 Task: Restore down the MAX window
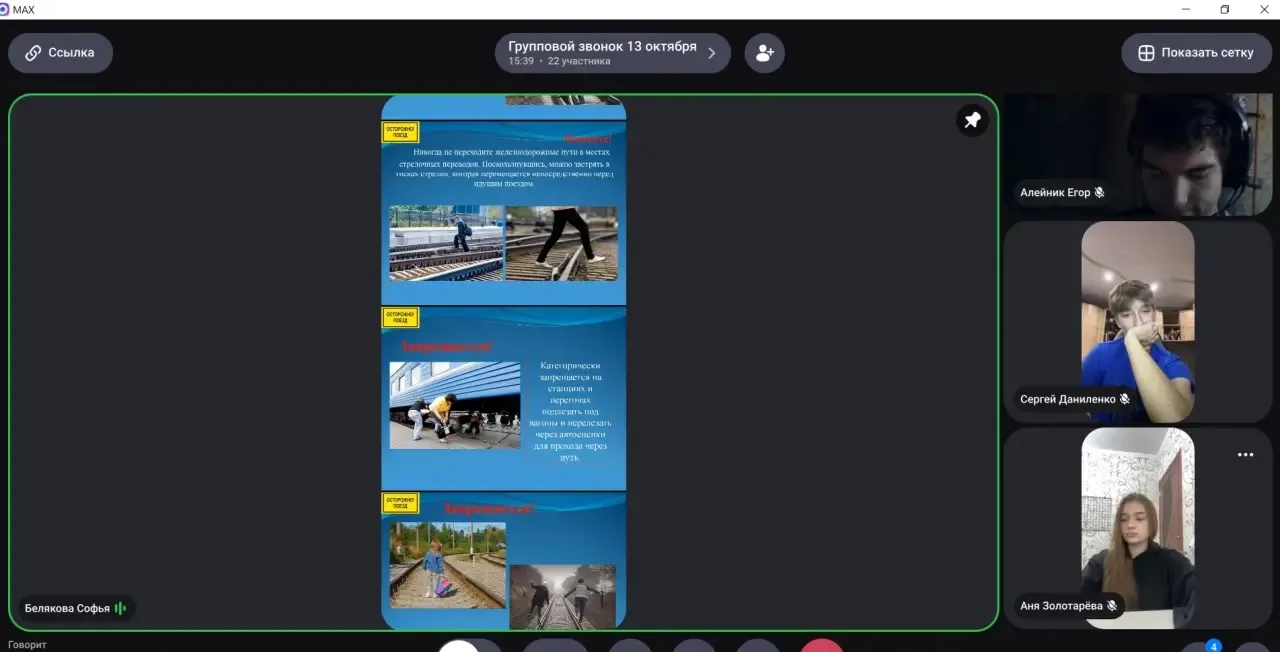(x=1224, y=9)
